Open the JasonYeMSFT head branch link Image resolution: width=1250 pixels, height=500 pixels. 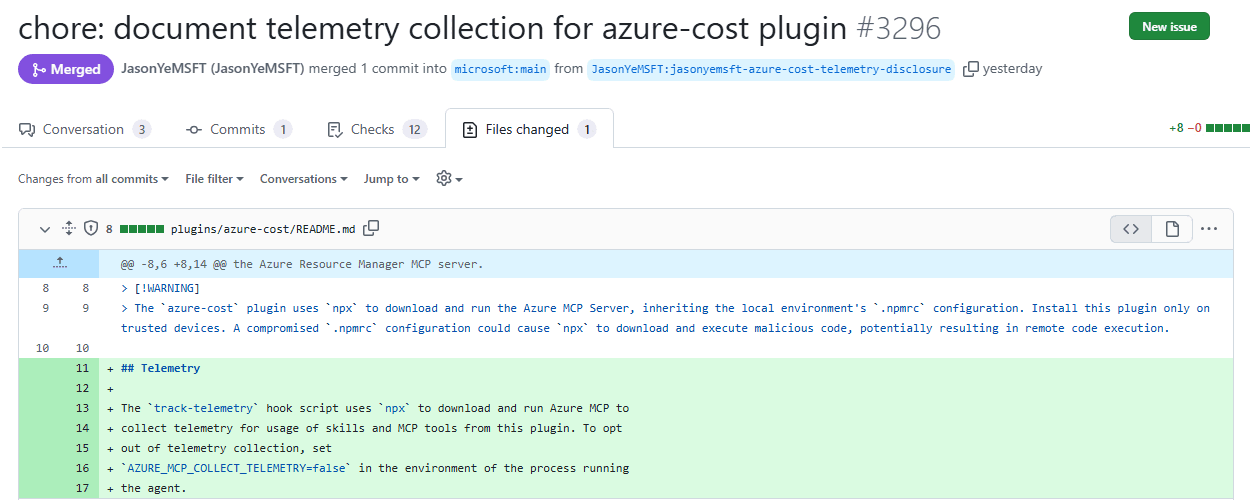pos(771,69)
